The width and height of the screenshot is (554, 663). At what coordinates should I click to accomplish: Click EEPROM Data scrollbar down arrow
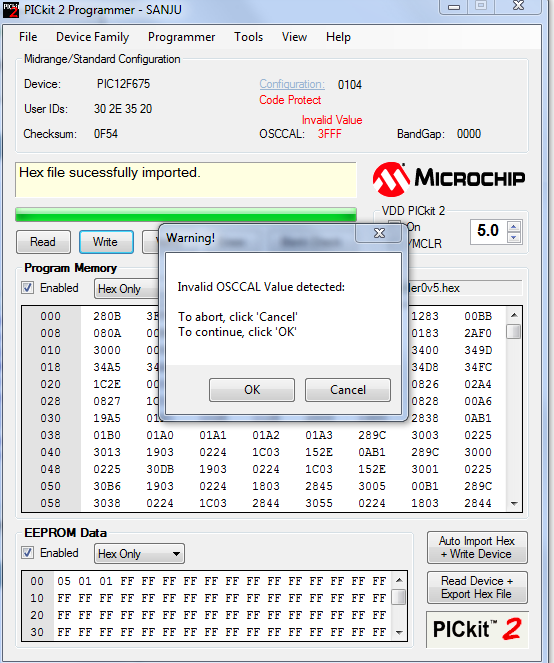tap(399, 633)
